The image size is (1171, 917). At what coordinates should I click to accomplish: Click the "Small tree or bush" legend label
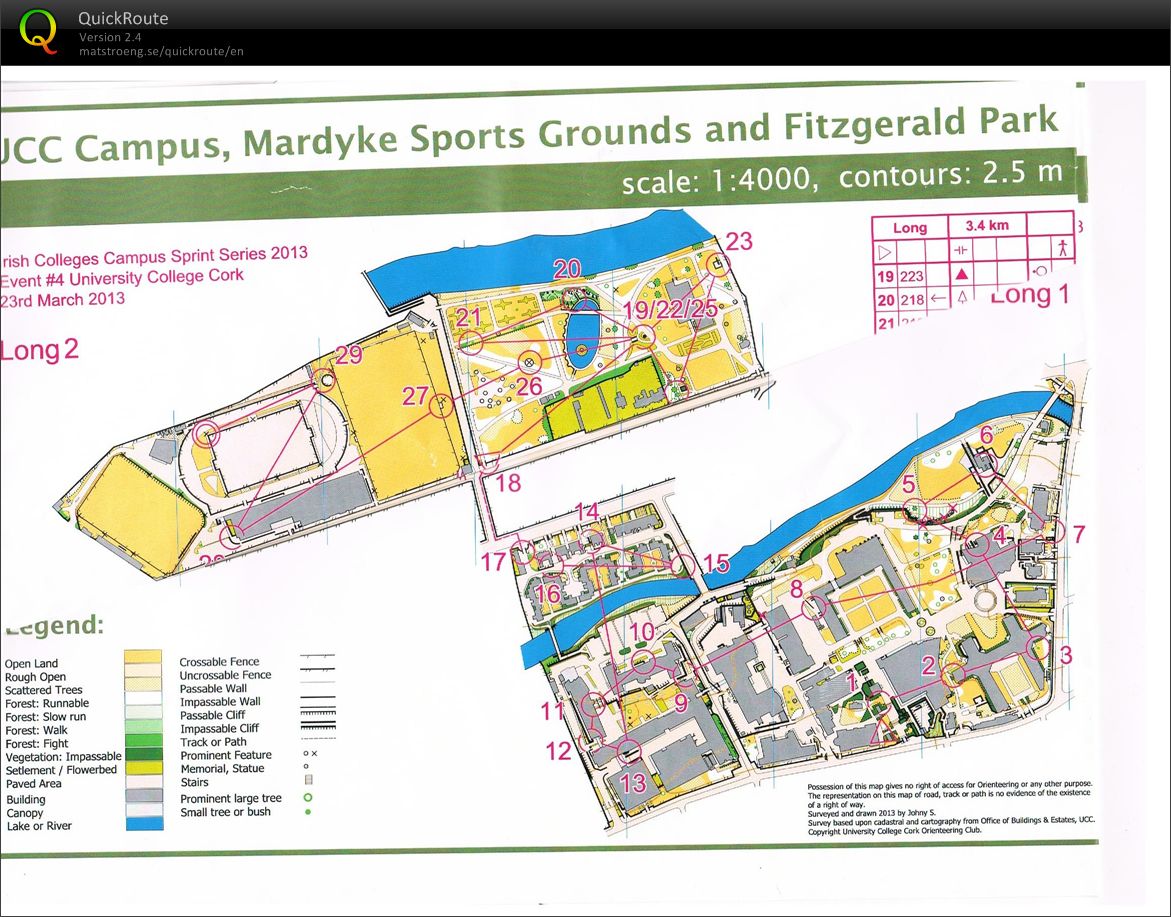[x=226, y=812]
